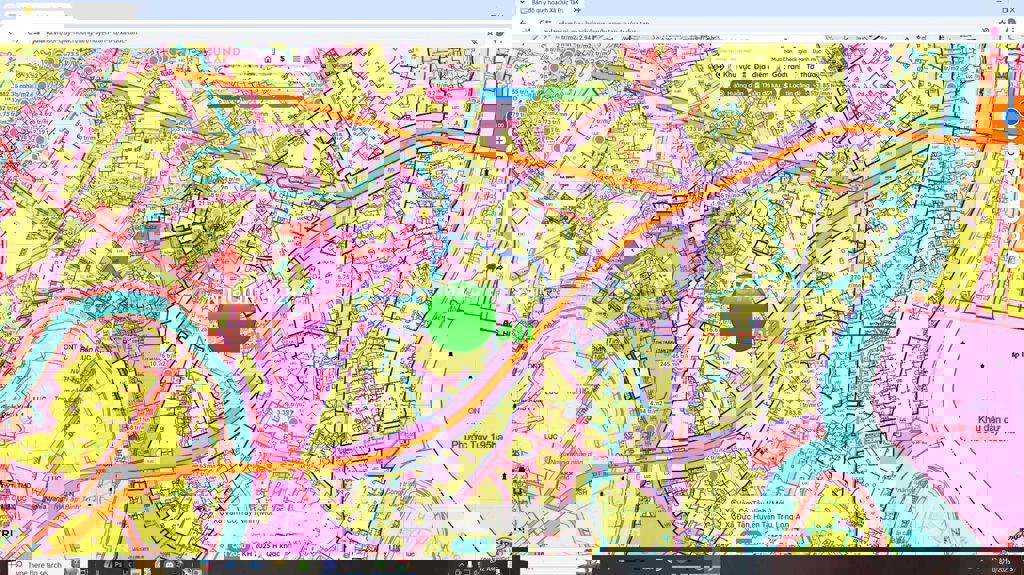Screen dimensions: 1024x575
Task: Select the dark red circular marker on map
Action: [x=234, y=326]
